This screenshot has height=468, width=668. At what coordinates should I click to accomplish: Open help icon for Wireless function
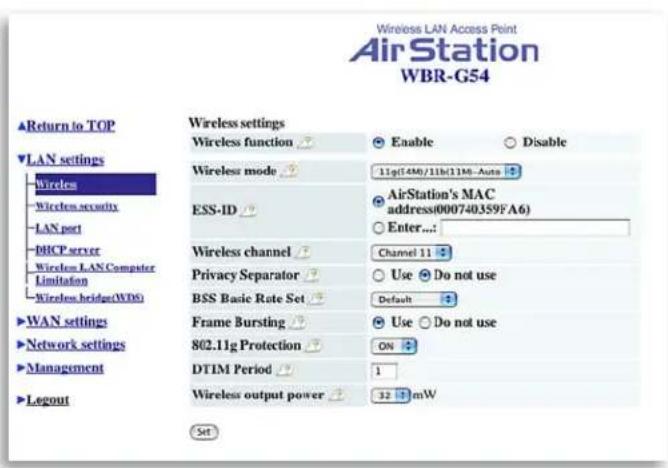coord(305,142)
